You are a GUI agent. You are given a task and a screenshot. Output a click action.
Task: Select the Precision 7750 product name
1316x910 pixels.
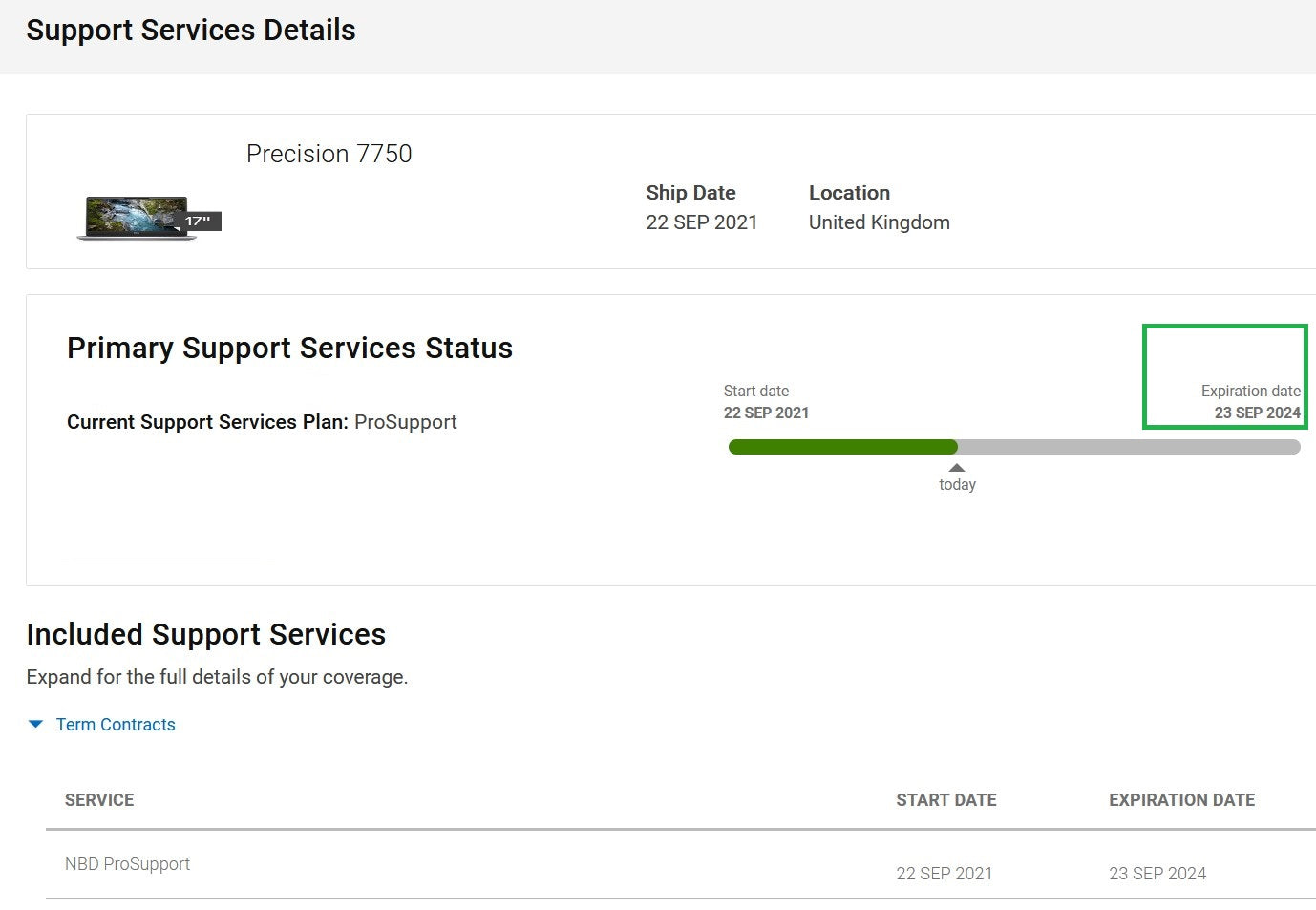click(x=329, y=154)
